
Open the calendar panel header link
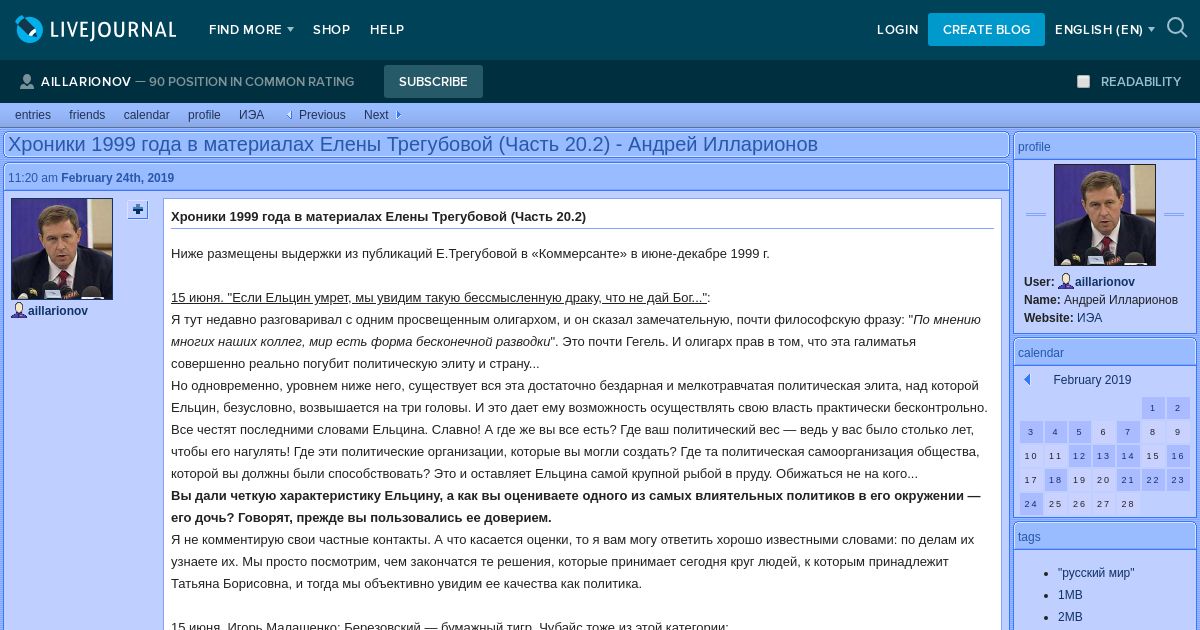click(1041, 353)
